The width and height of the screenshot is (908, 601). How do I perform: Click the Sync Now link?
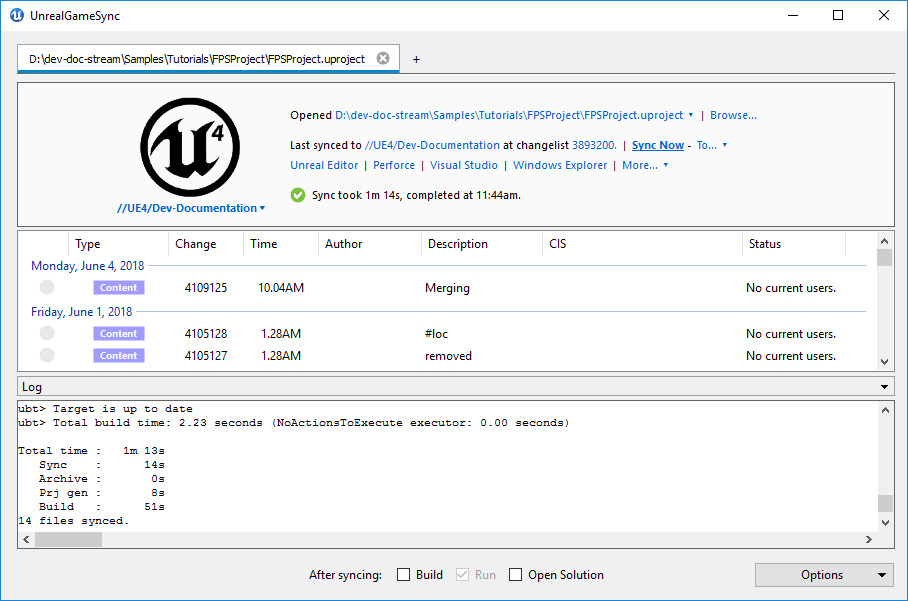[657, 145]
